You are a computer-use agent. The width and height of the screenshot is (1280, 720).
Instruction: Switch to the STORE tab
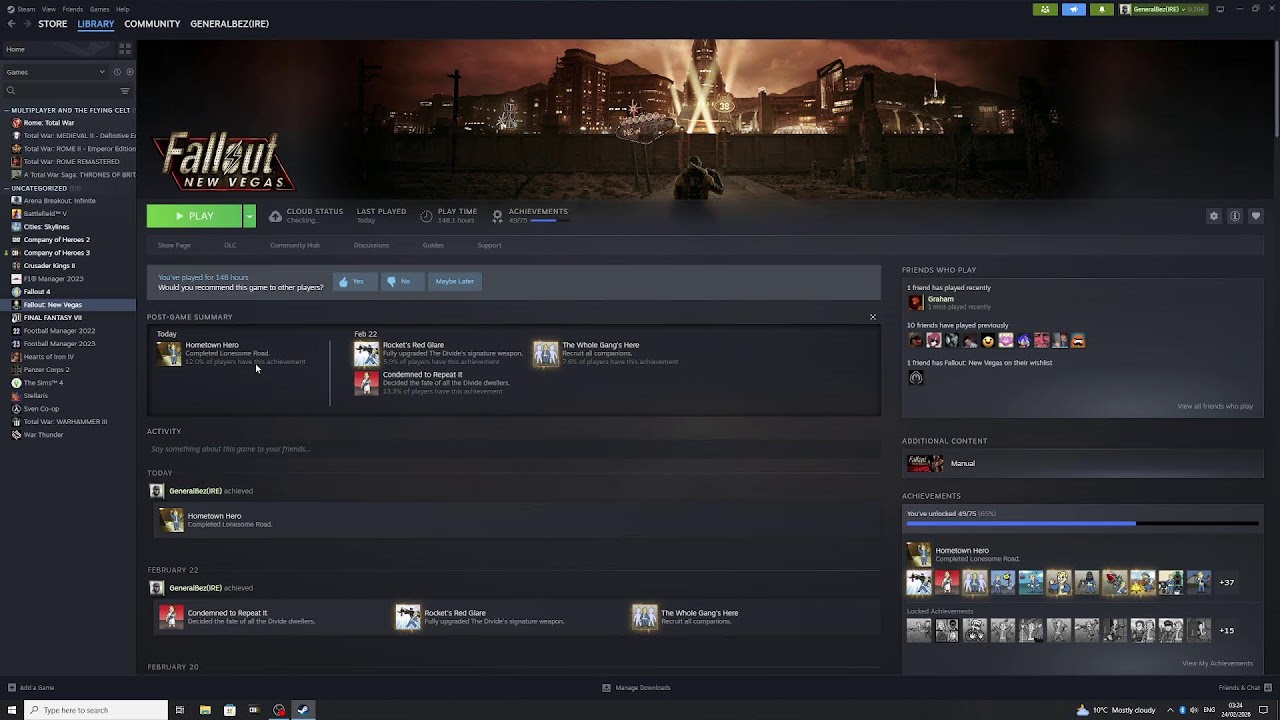point(53,24)
